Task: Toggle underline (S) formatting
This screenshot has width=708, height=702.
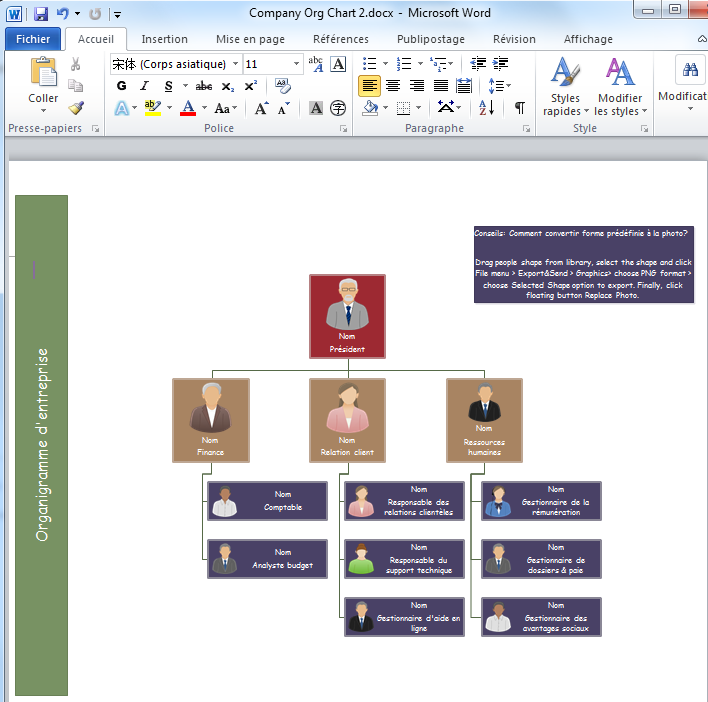Action: tap(168, 86)
